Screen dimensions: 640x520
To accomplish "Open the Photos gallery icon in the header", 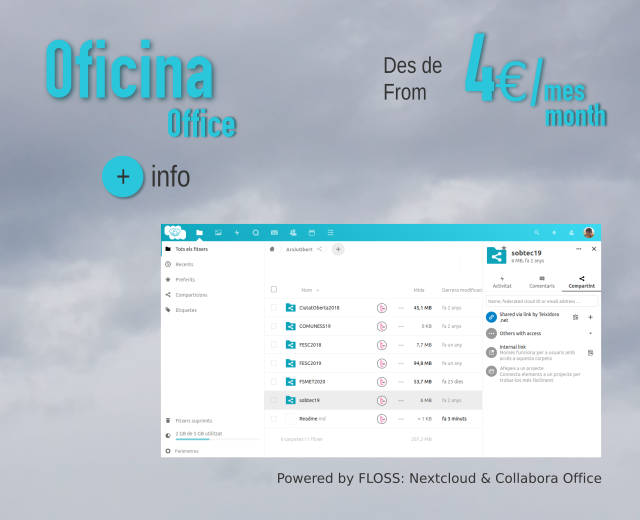I will [x=218, y=233].
